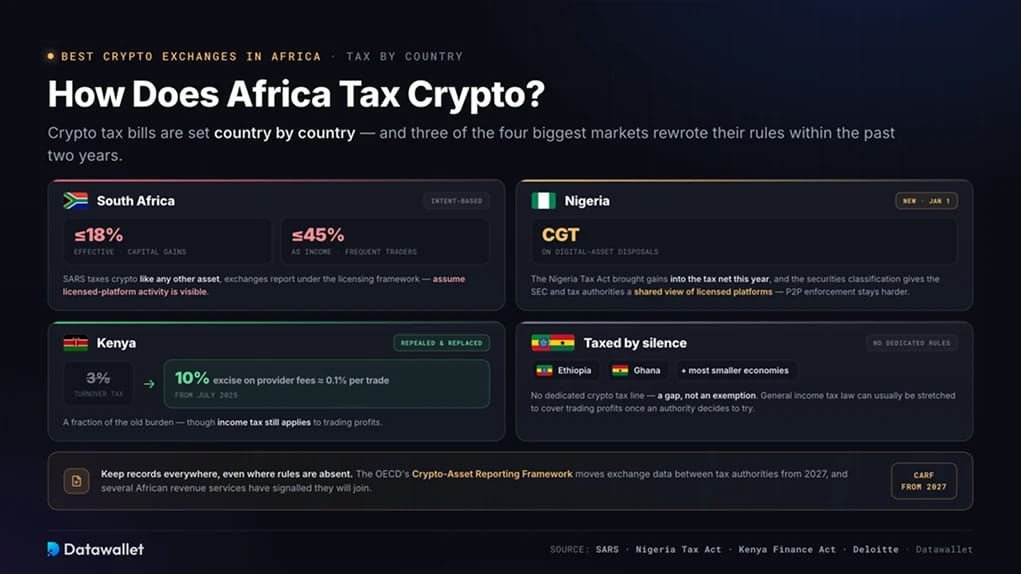1021x574 pixels.
Task: Open the Crypto-Asset Reporting Framework link
Action: coord(492,474)
